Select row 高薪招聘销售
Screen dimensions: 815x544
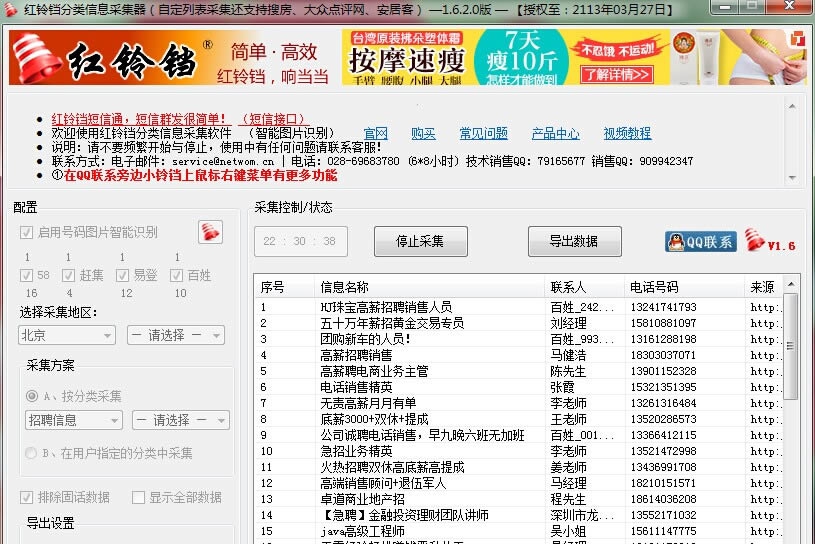[x=518, y=355]
